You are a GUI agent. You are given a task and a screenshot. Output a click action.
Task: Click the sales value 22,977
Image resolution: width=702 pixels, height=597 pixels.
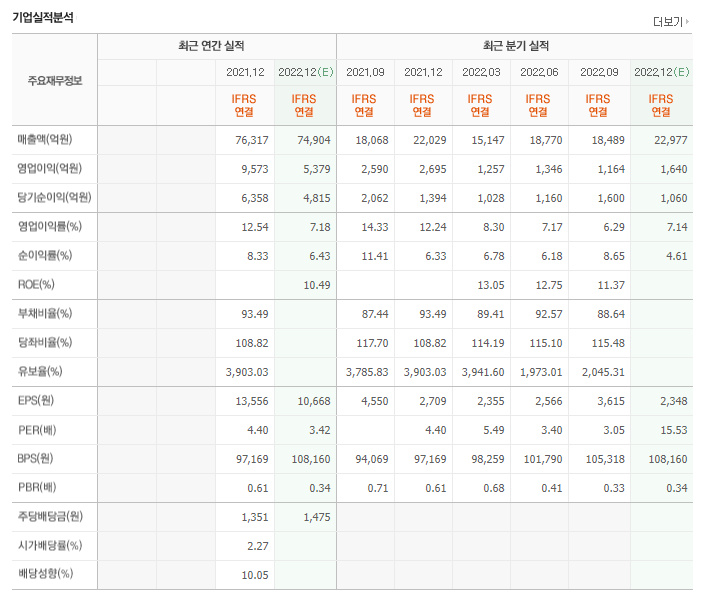pos(671,140)
